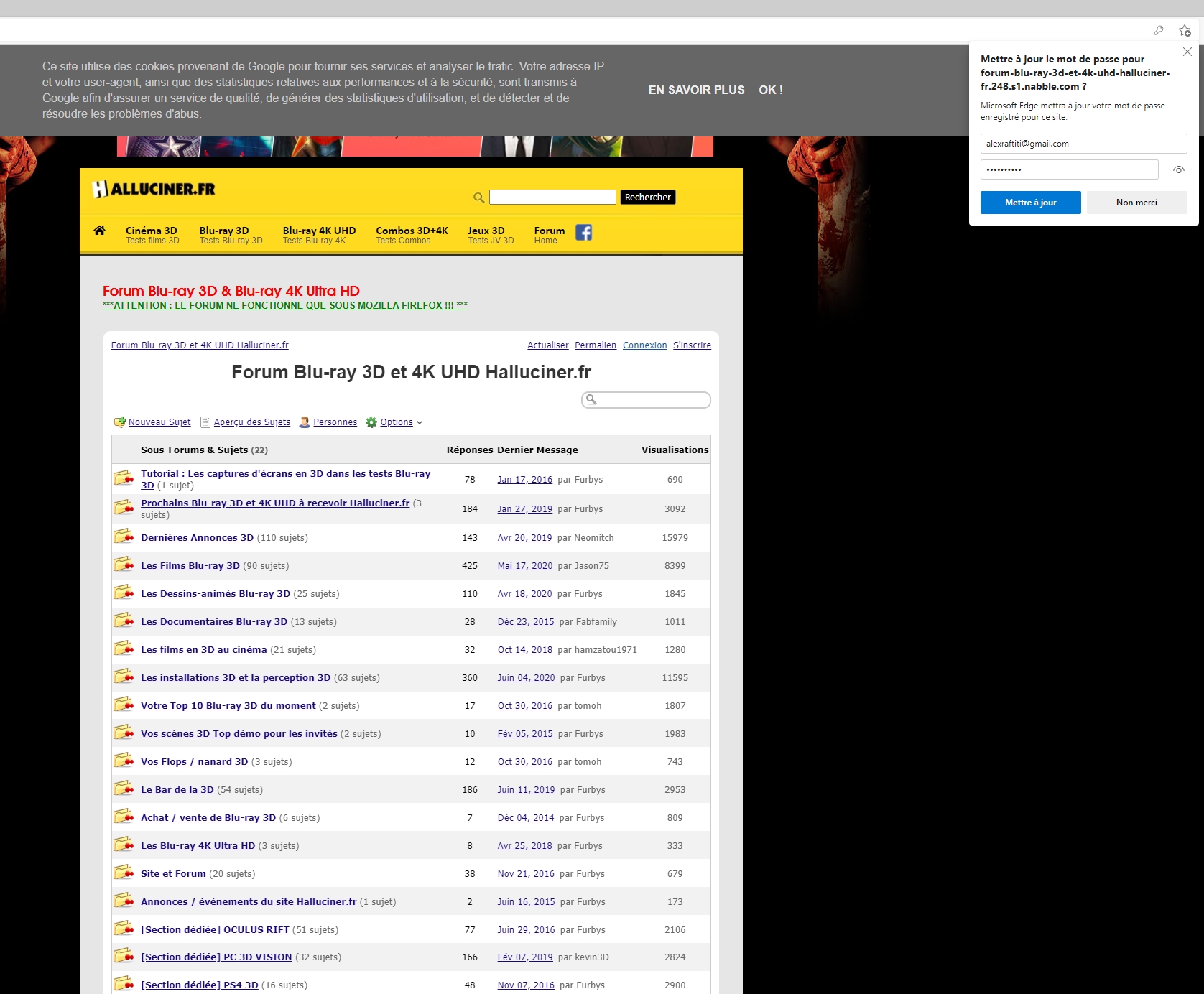Open the Connexion link
Image resolution: width=1204 pixels, height=994 pixels.
pyautogui.click(x=644, y=345)
